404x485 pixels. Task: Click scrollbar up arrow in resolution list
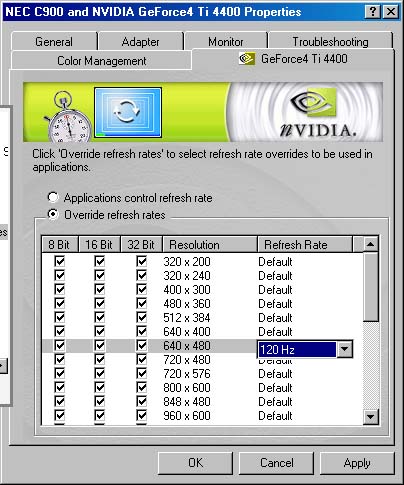(370, 244)
